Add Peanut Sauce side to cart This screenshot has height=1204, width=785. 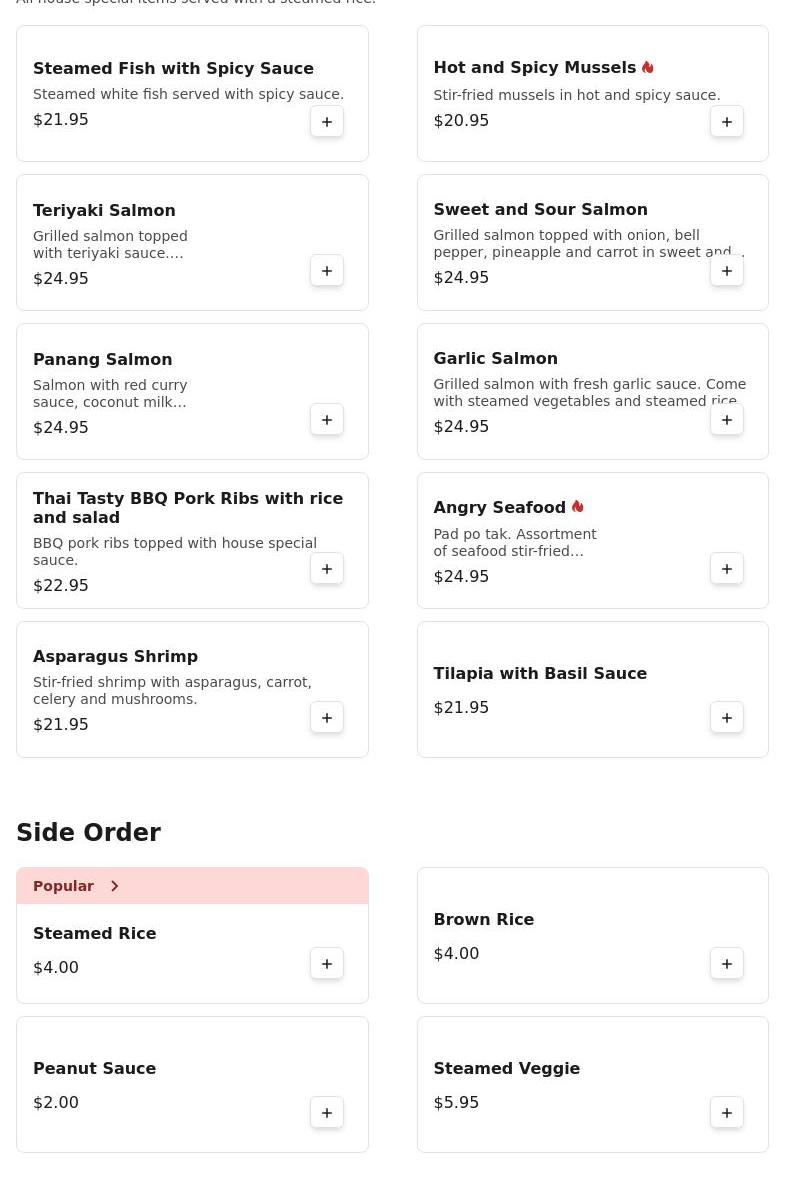click(327, 1113)
